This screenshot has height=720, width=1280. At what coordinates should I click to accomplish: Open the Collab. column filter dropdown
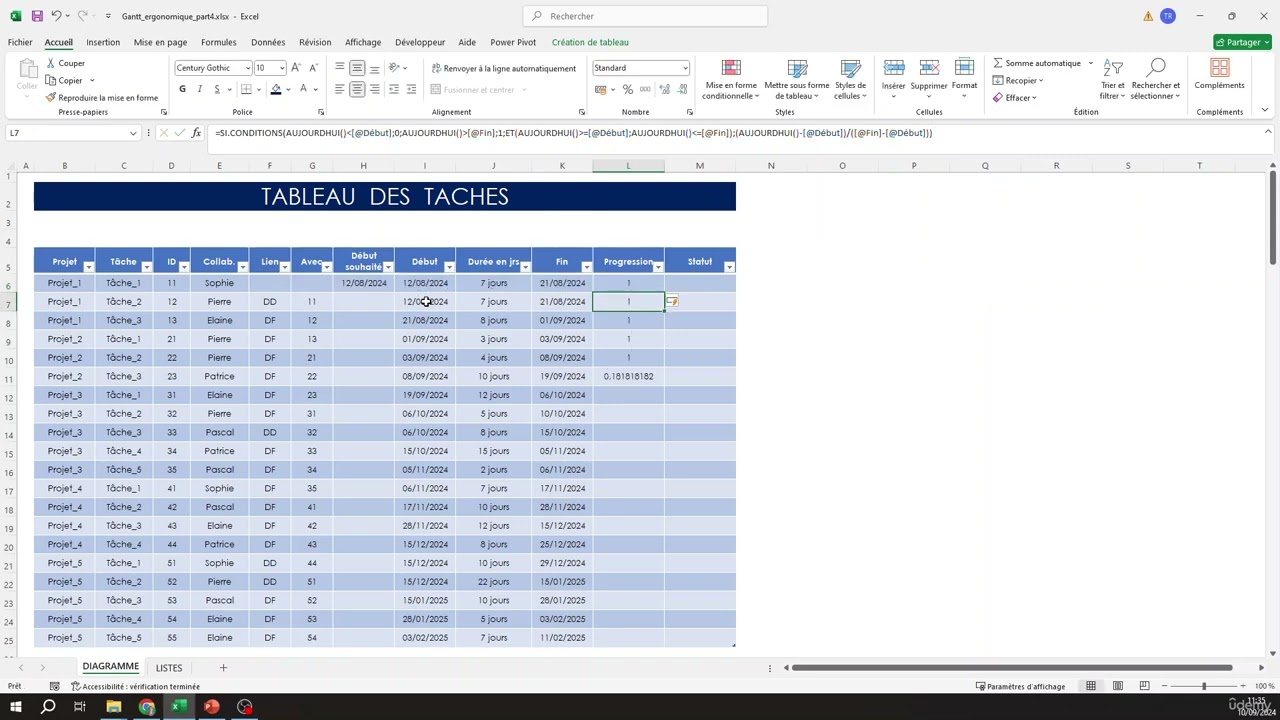tap(242, 267)
